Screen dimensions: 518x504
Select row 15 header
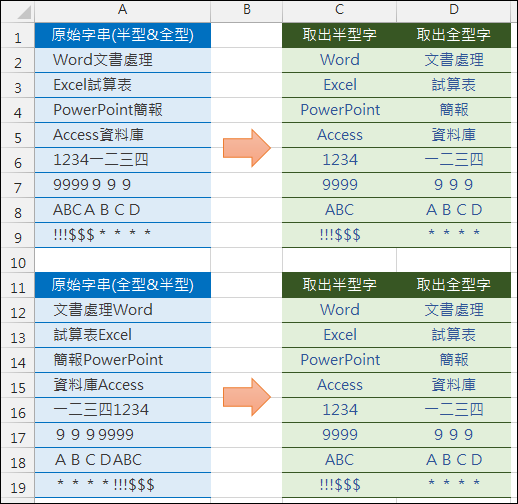click(x=18, y=385)
